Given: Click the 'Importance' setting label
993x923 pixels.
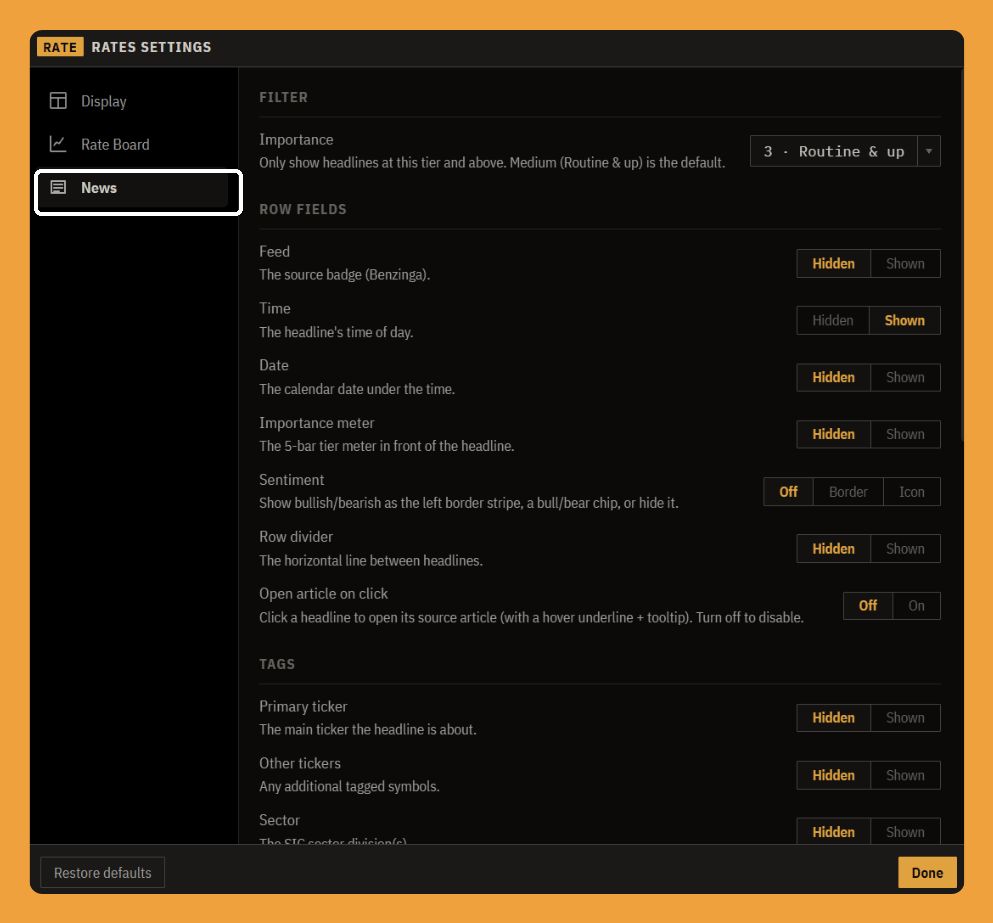Looking at the screenshot, I should tap(296, 139).
